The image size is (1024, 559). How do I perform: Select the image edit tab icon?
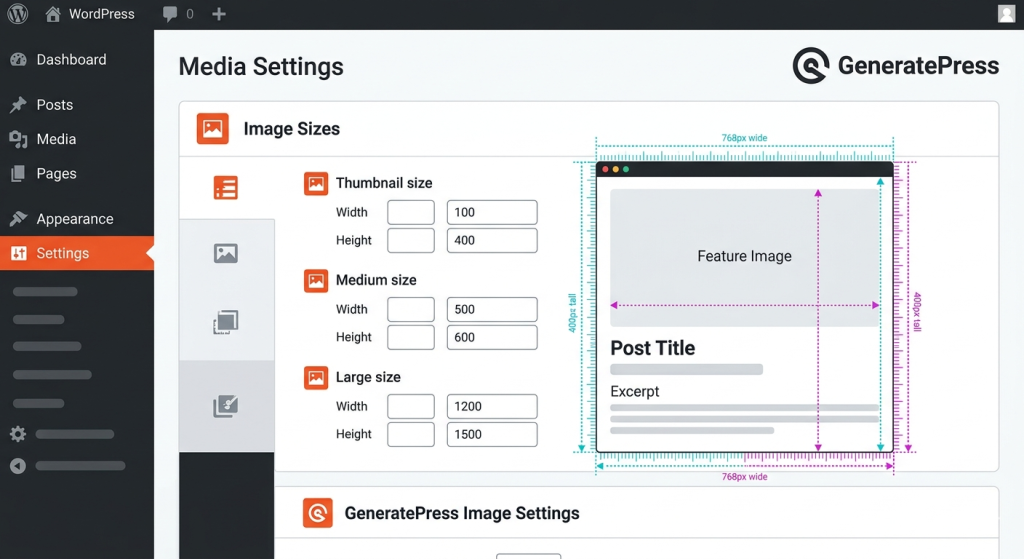coord(226,406)
